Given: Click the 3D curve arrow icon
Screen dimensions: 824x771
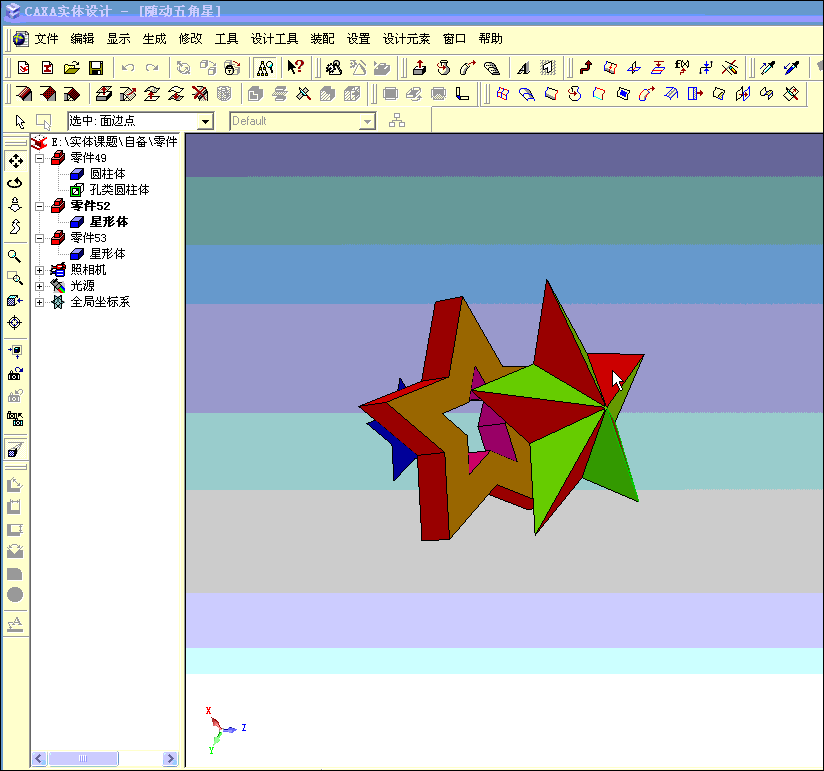Looking at the screenshot, I should [x=585, y=67].
